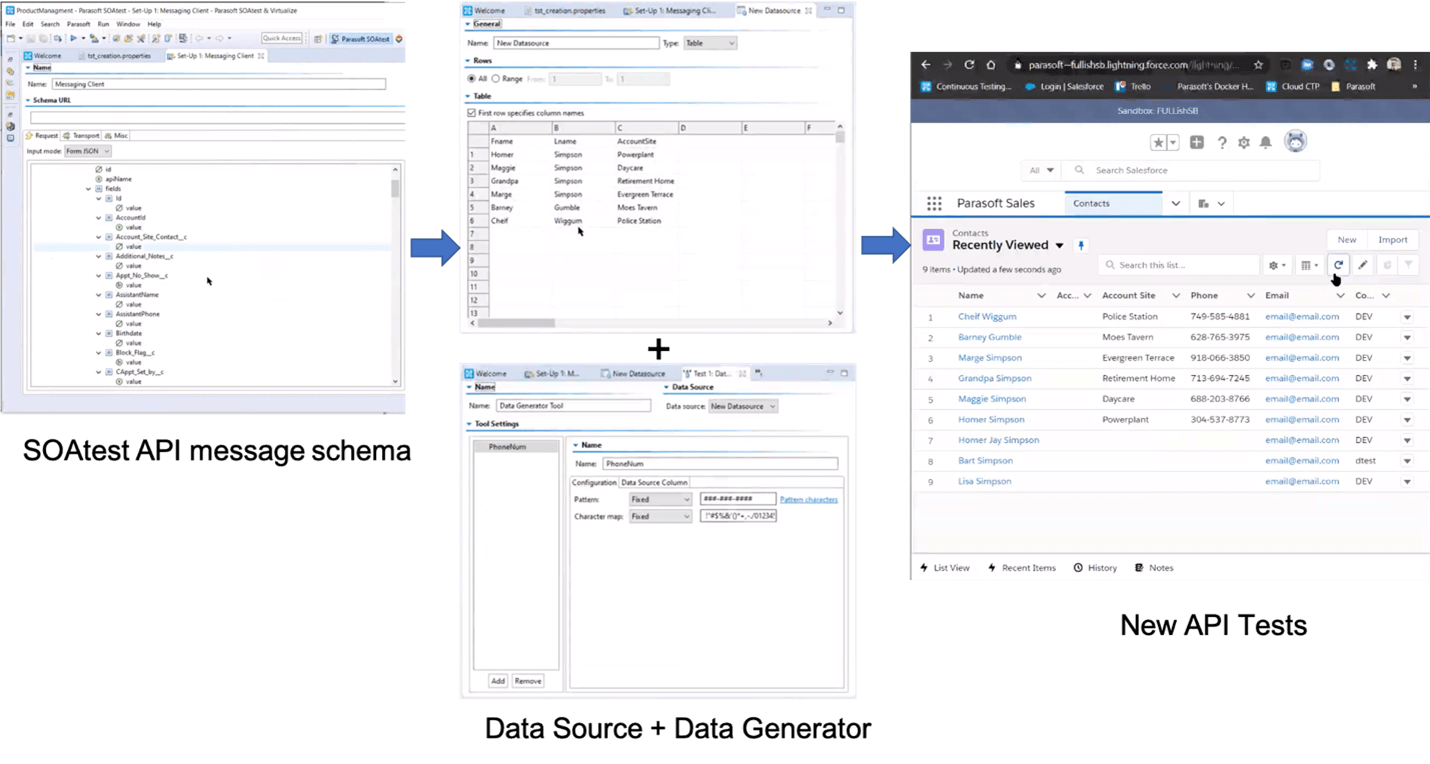Click the Contacts object icon beside Recently Viewed

tap(933, 240)
